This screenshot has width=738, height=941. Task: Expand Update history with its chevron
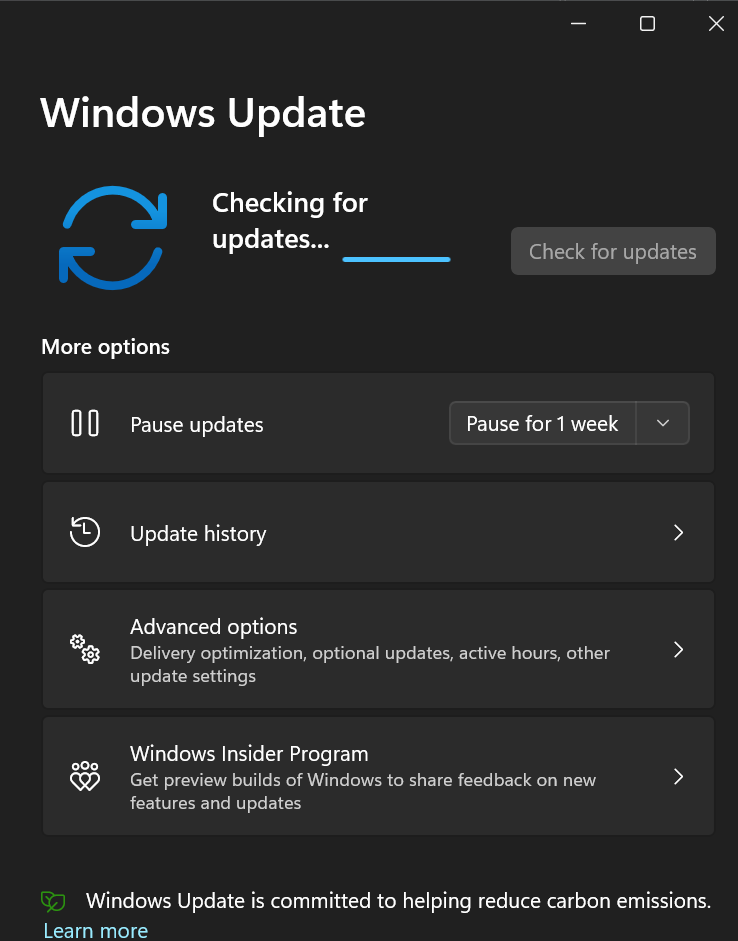(678, 532)
